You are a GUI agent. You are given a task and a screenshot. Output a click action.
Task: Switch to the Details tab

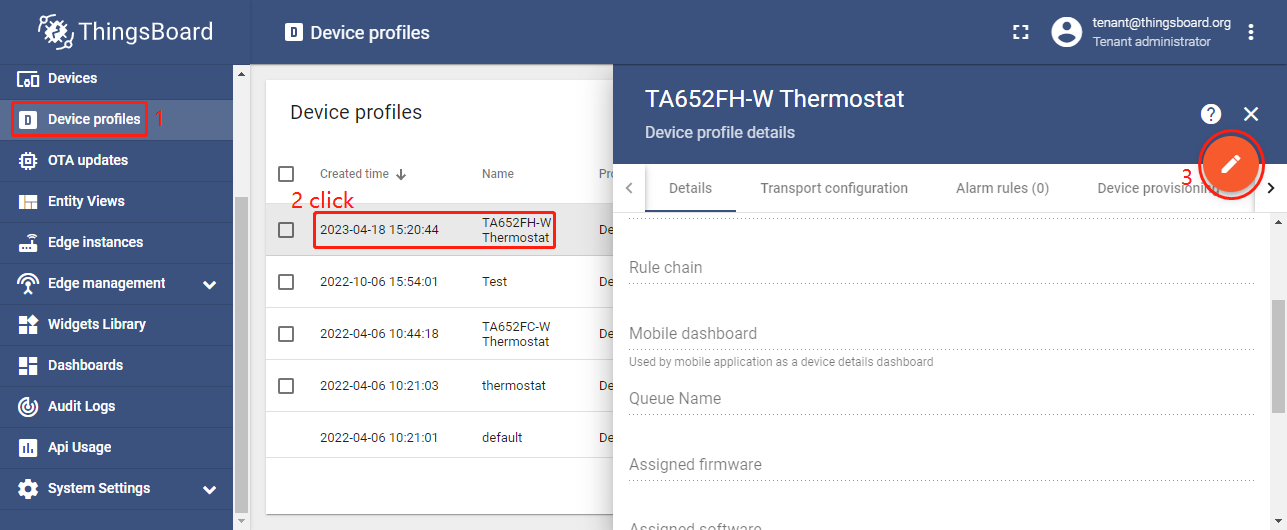[690, 188]
